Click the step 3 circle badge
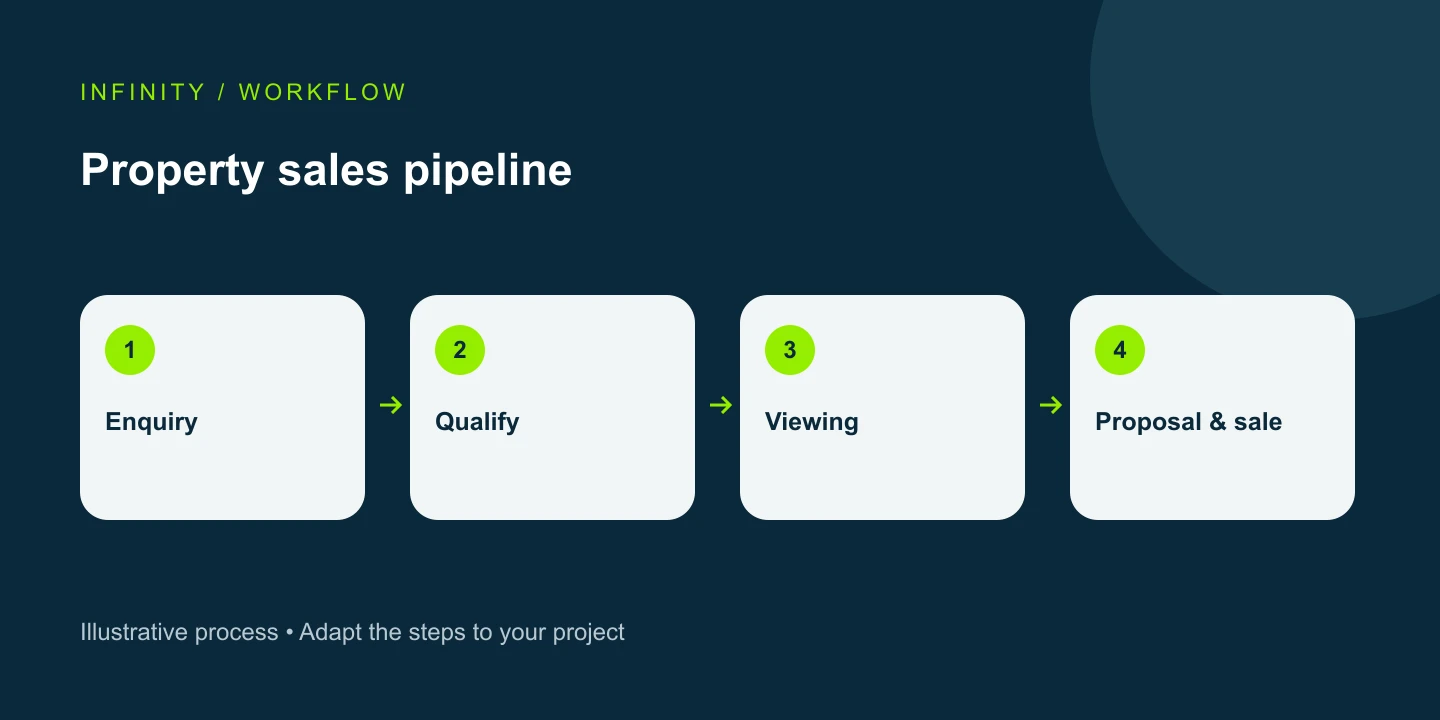This screenshot has height=720, width=1440. pos(790,350)
